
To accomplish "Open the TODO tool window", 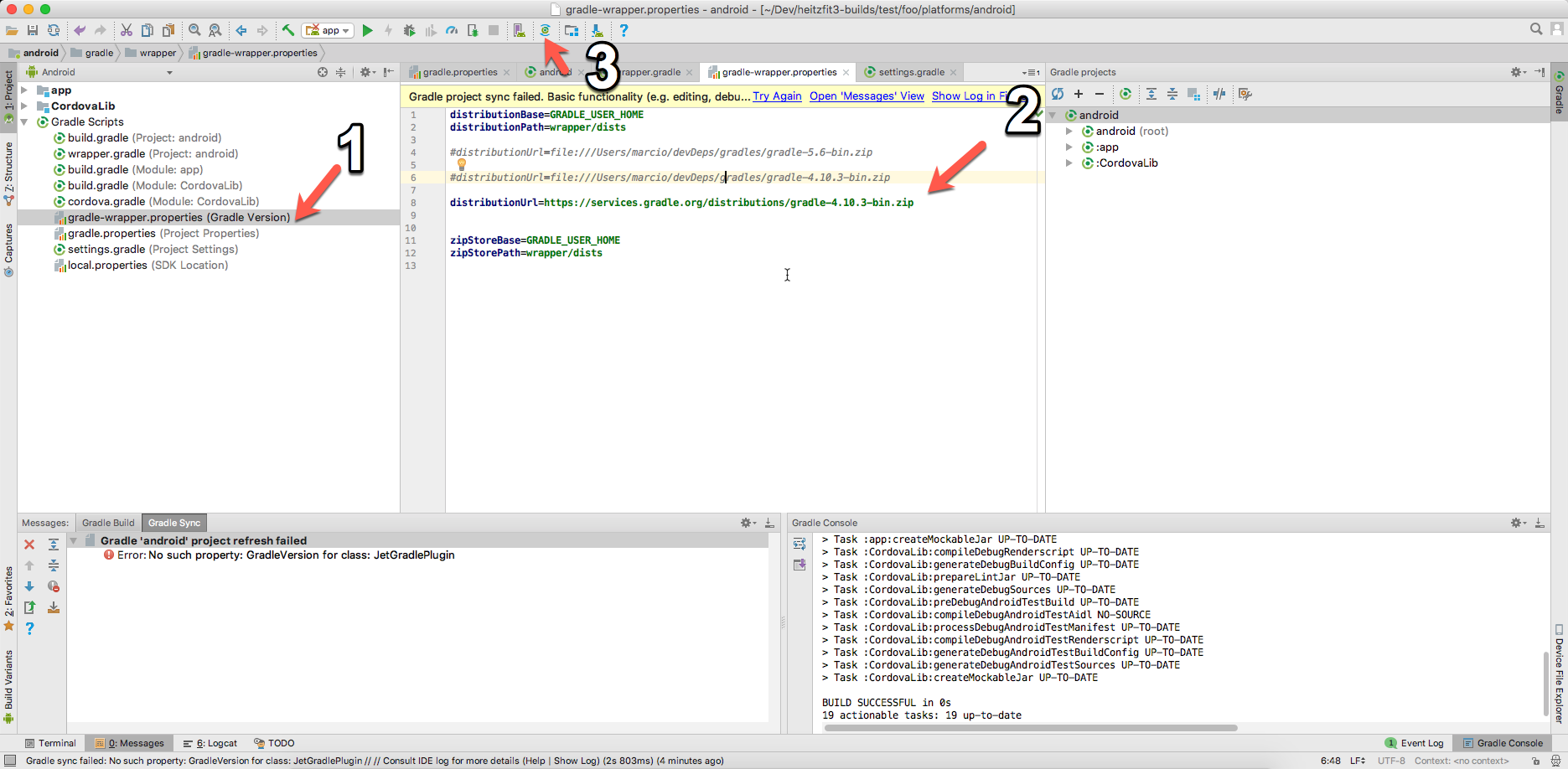I will [x=275, y=743].
